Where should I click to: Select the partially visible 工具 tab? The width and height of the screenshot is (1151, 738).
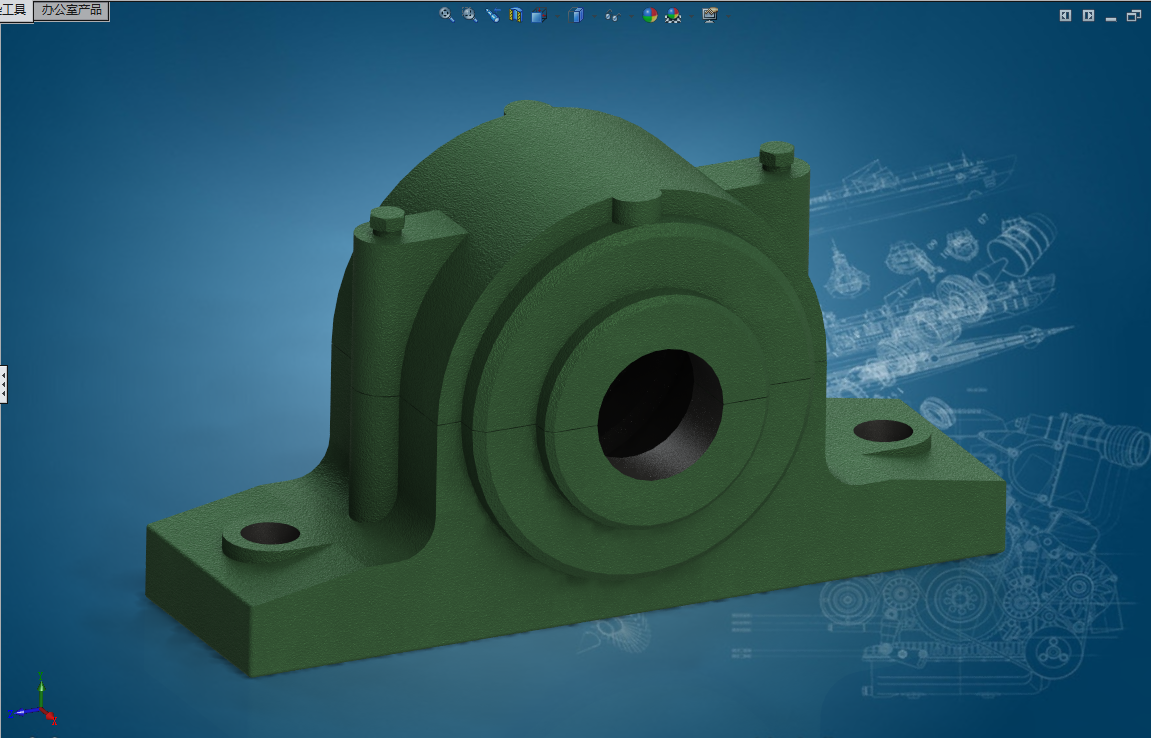[x=15, y=10]
